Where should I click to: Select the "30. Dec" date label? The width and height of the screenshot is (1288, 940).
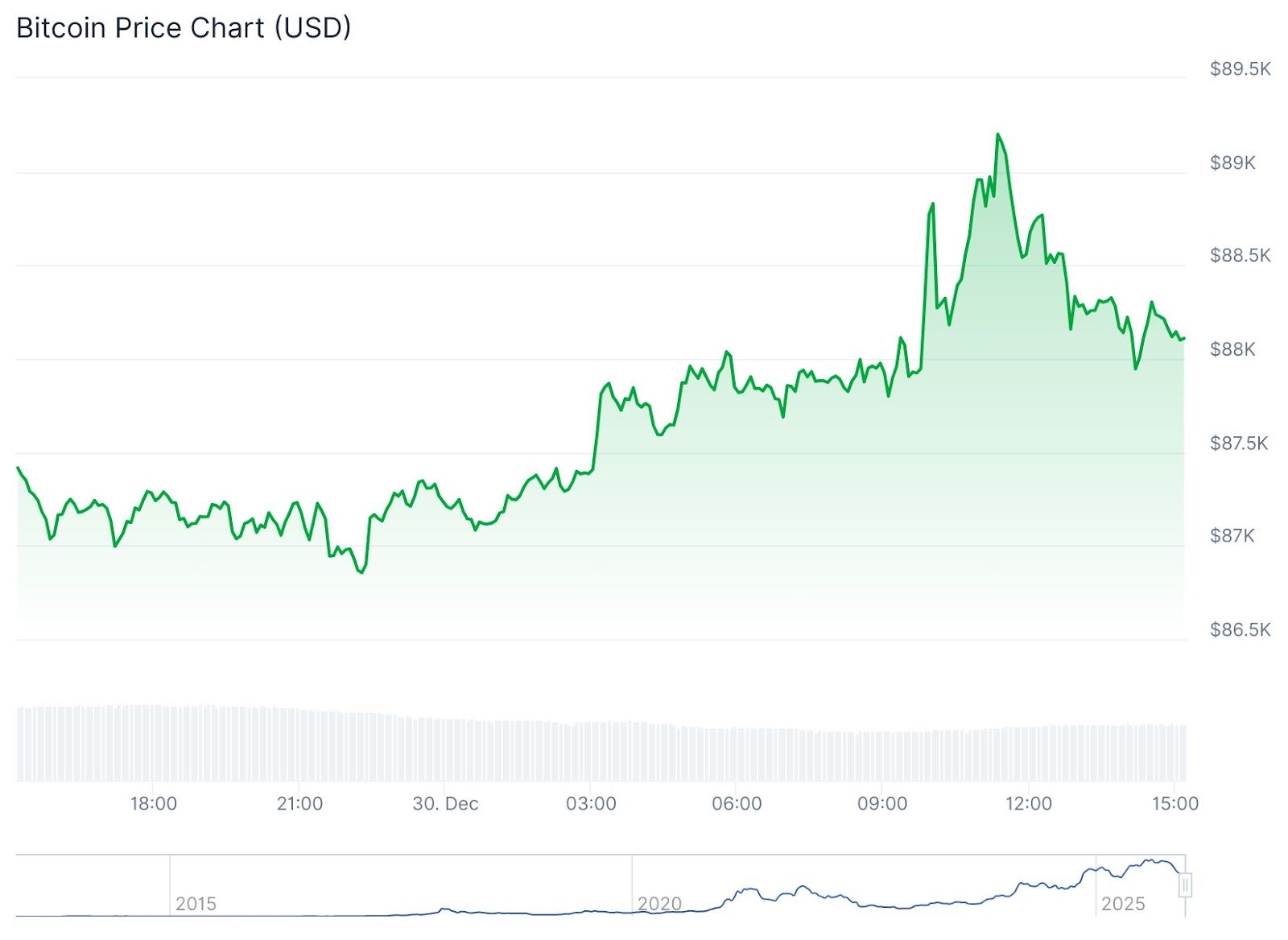445,804
